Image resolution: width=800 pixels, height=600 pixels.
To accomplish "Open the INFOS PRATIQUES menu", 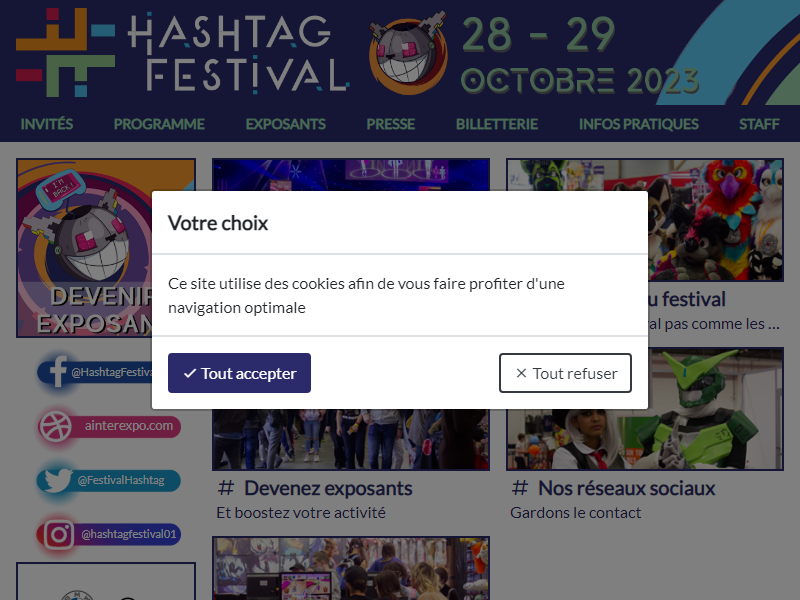I will click(639, 124).
